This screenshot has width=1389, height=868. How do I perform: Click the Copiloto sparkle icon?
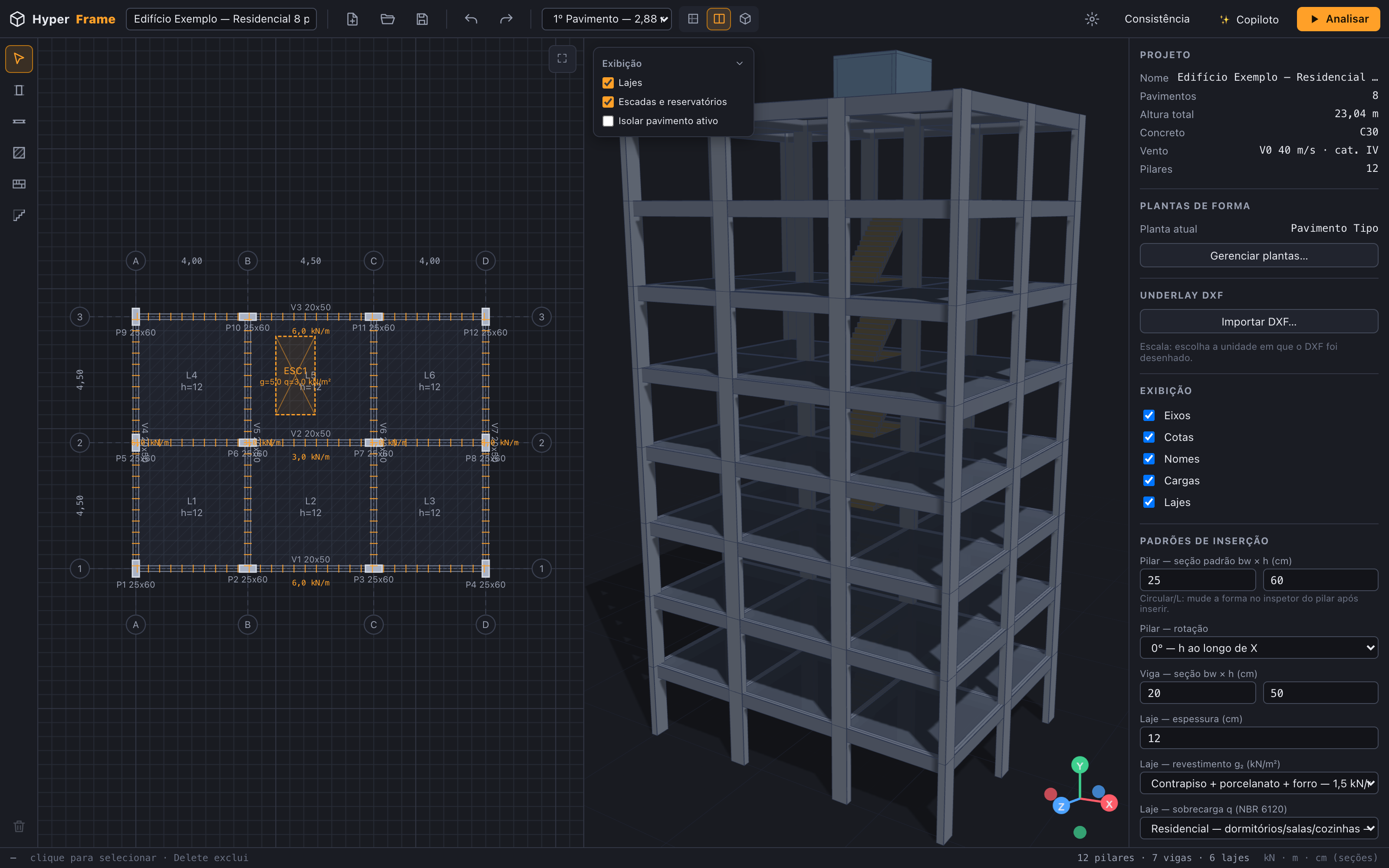[x=1224, y=20]
